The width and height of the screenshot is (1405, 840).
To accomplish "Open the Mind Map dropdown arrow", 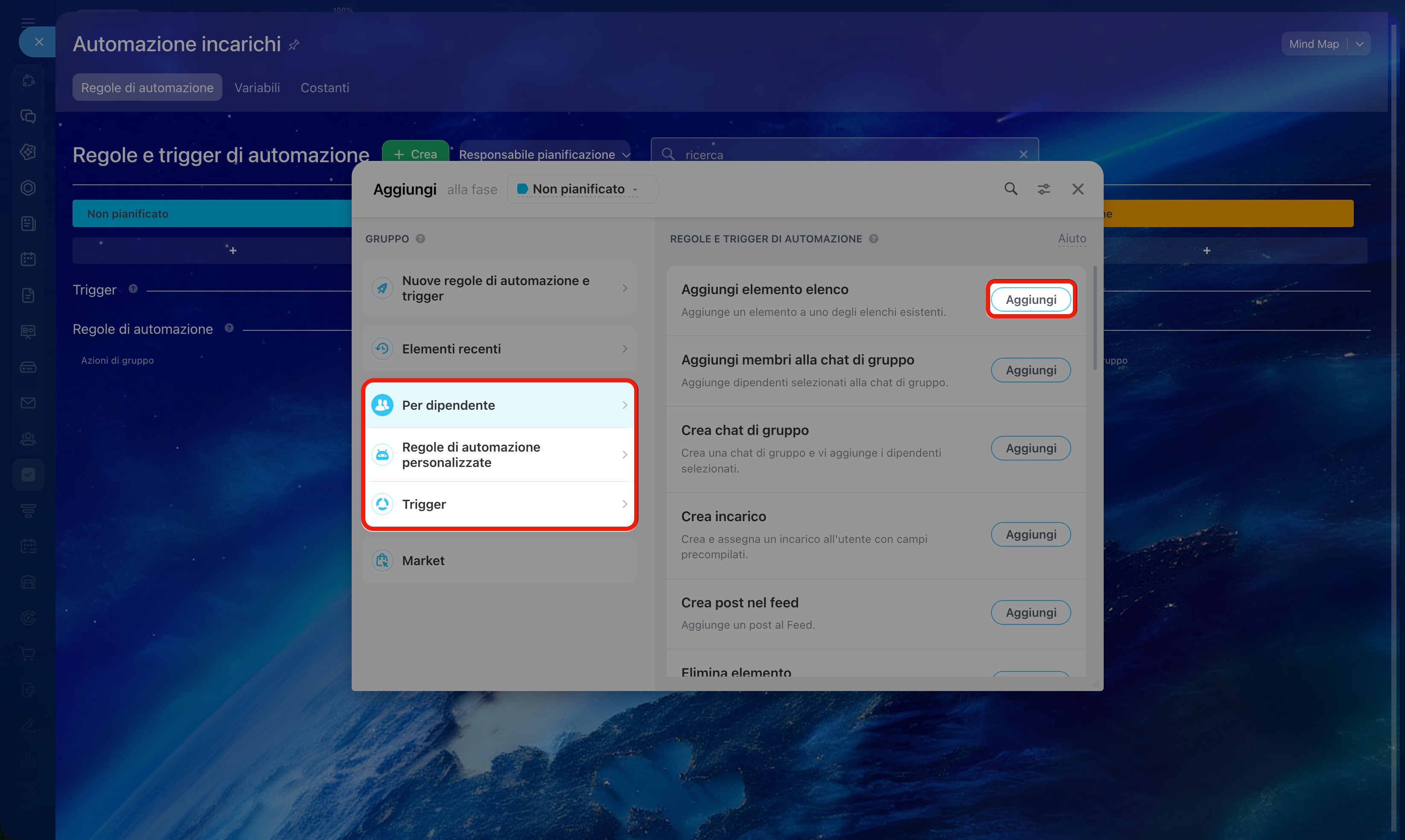I will pyautogui.click(x=1359, y=44).
